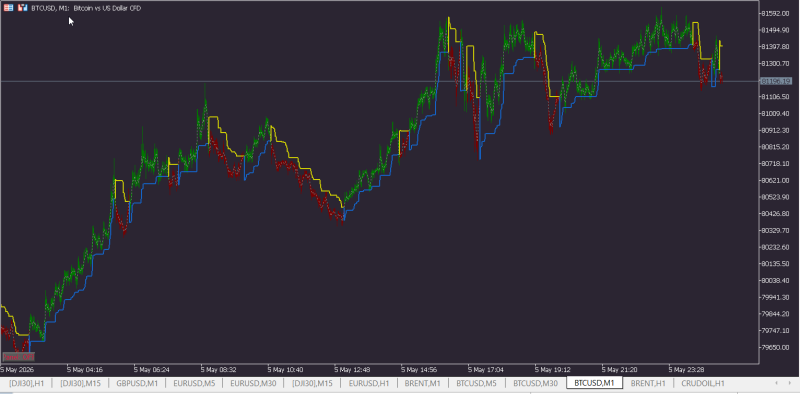Click the 80621.00 price scale label
This screenshot has width=800, height=394.
776,180
